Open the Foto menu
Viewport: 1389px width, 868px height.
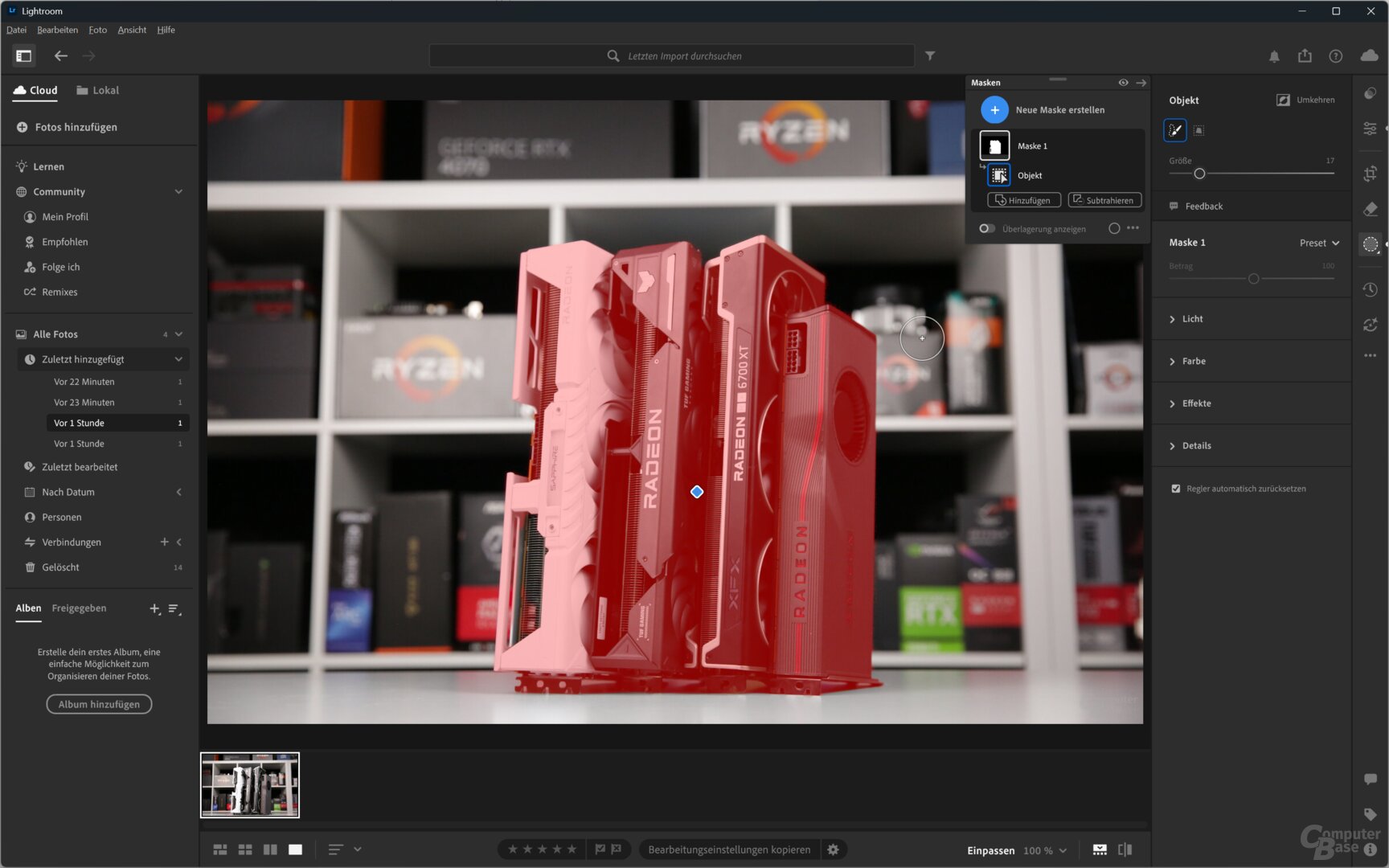[97, 30]
